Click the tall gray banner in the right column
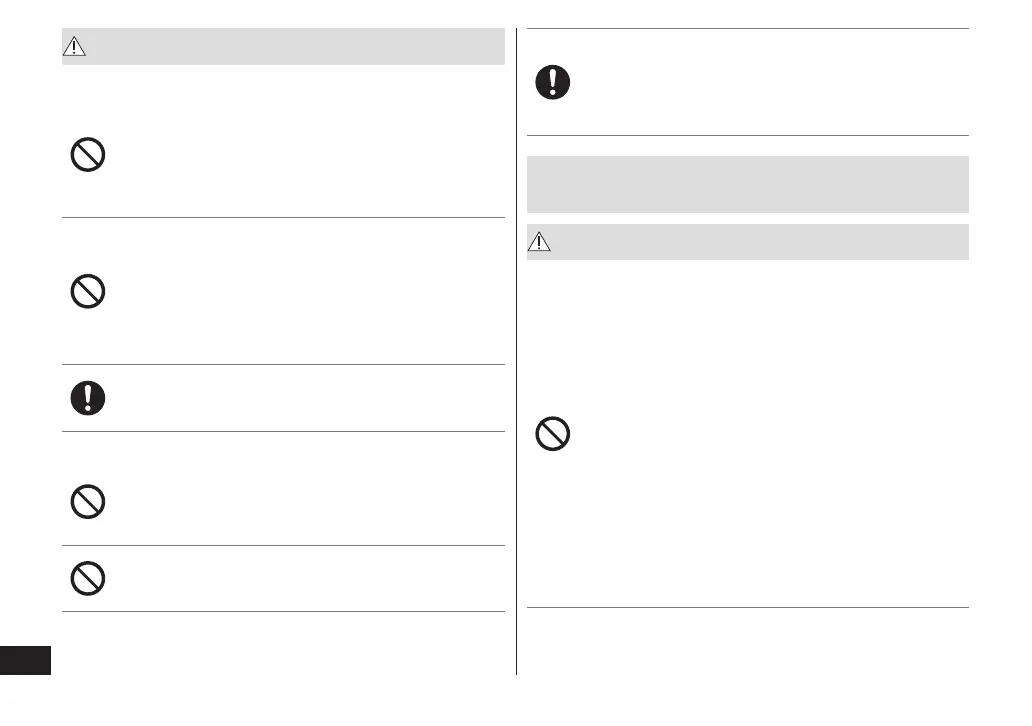 (747, 184)
